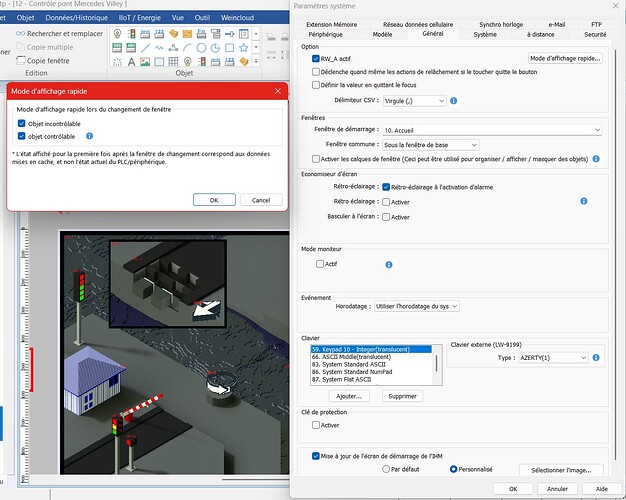626x500 pixels.
Task: Click the Rechercher et remplacer icon
Action: click(20, 34)
